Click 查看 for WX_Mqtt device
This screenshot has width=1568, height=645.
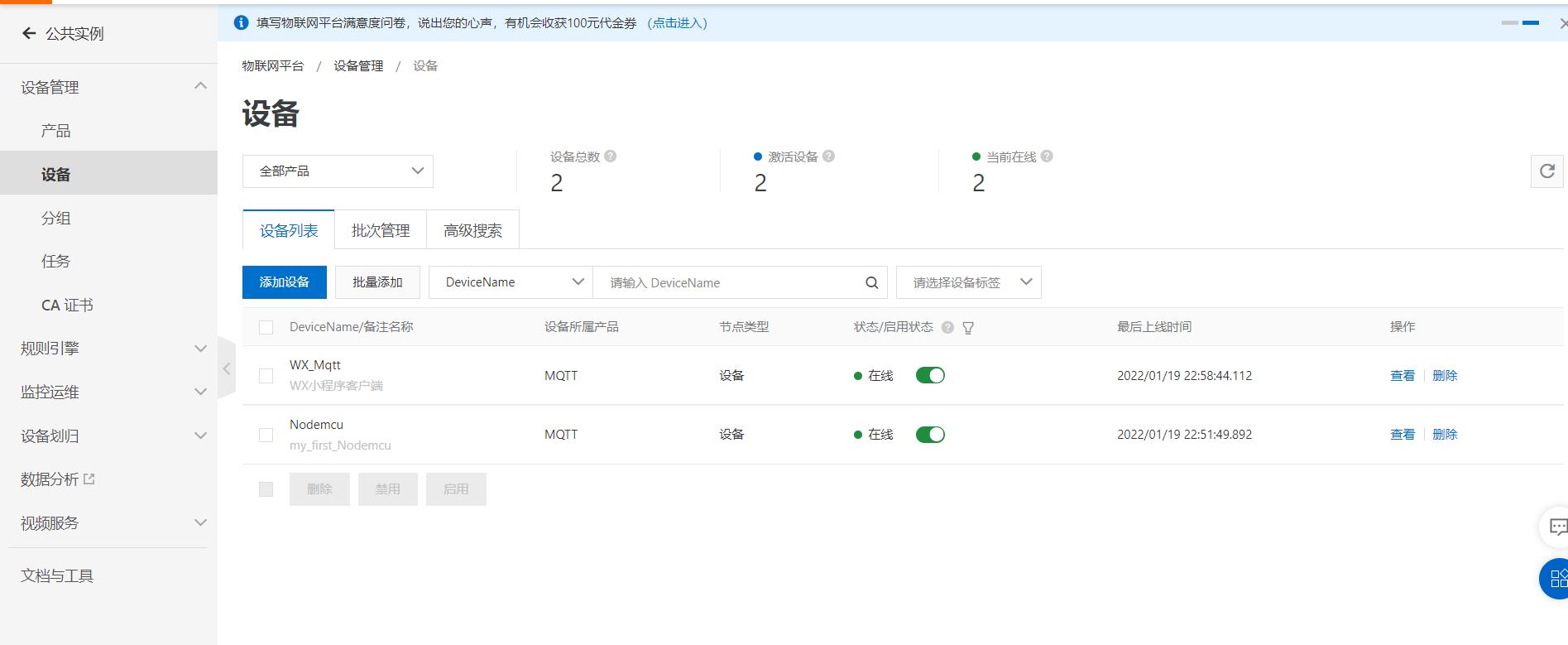(1403, 376)
